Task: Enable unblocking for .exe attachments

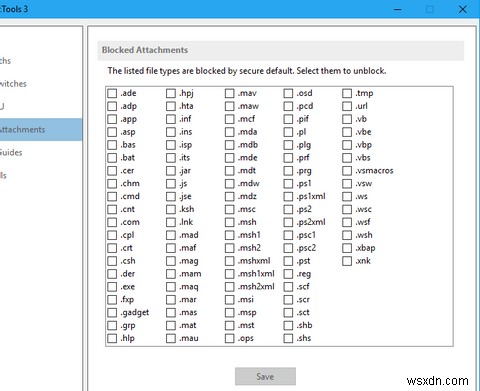Action: (112, 287)
